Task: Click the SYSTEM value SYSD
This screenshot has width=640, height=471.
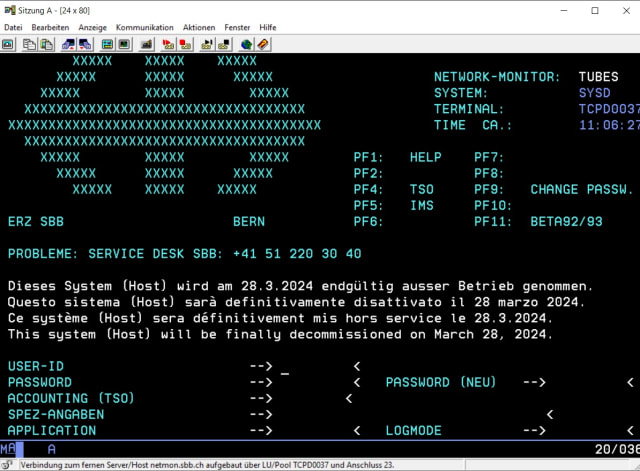Action: click(594, 93)
